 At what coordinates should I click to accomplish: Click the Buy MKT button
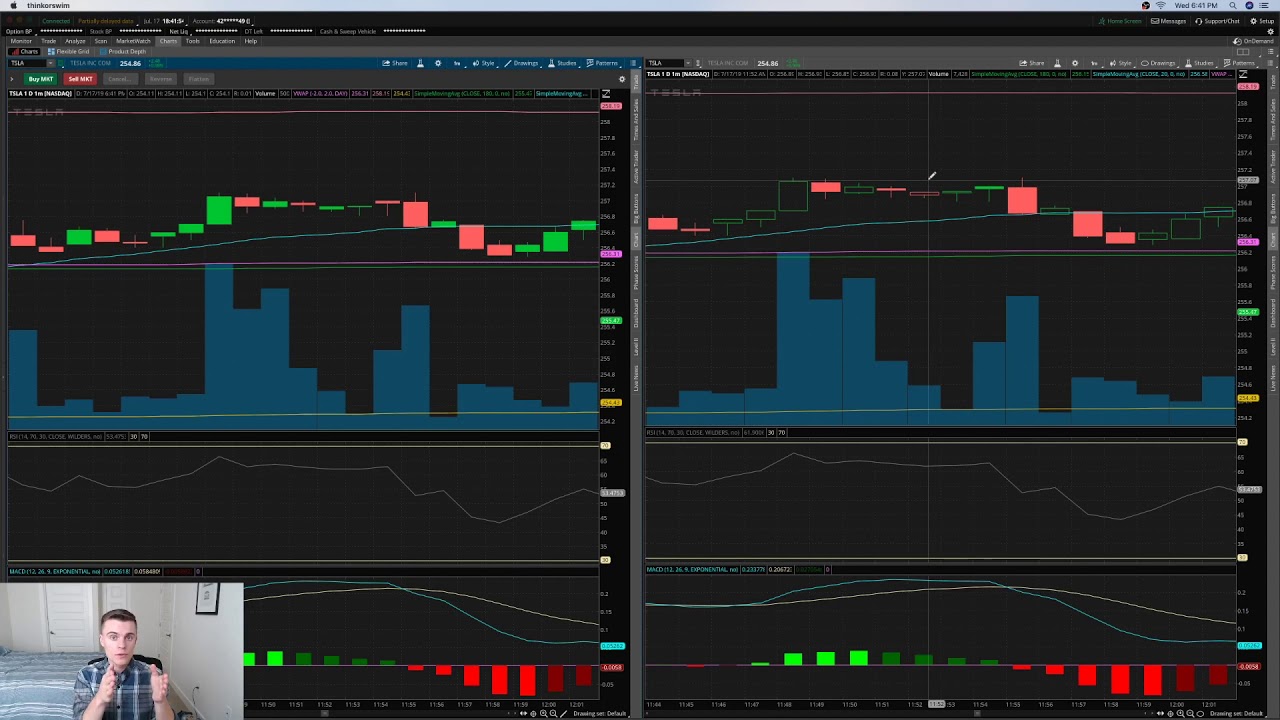pos(41,79)
